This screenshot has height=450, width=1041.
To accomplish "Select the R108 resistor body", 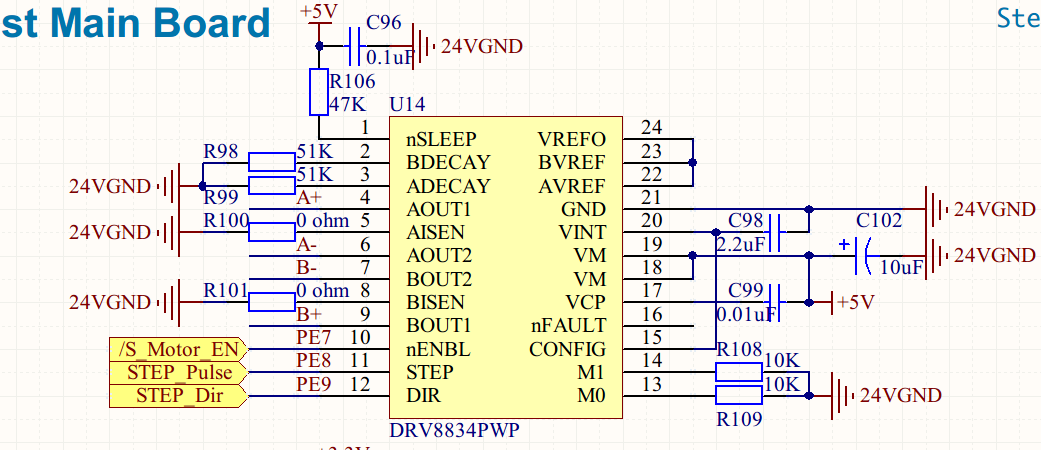I will [x=739, y=372].
